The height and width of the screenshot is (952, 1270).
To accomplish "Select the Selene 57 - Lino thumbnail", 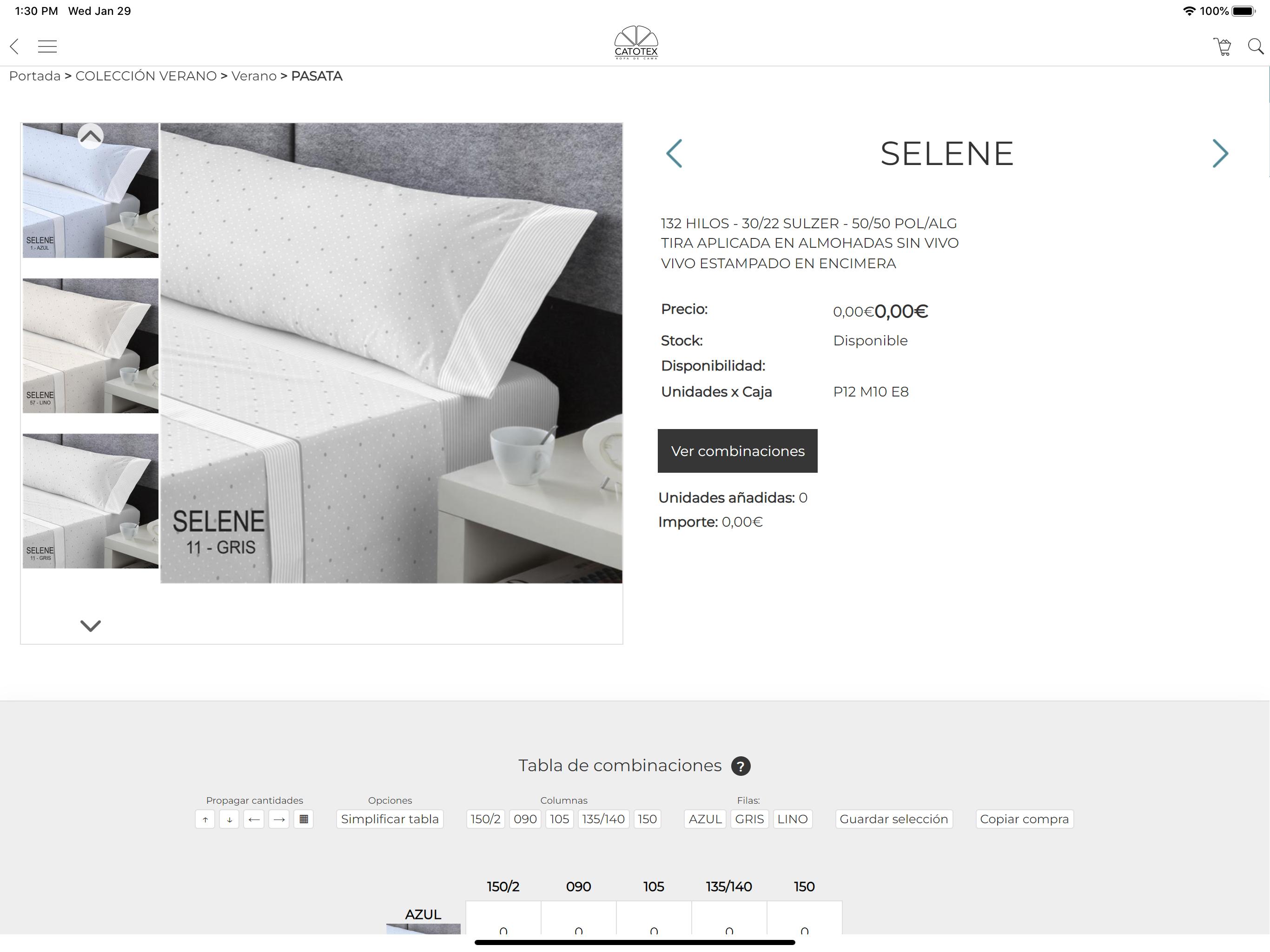I will 90,346.
